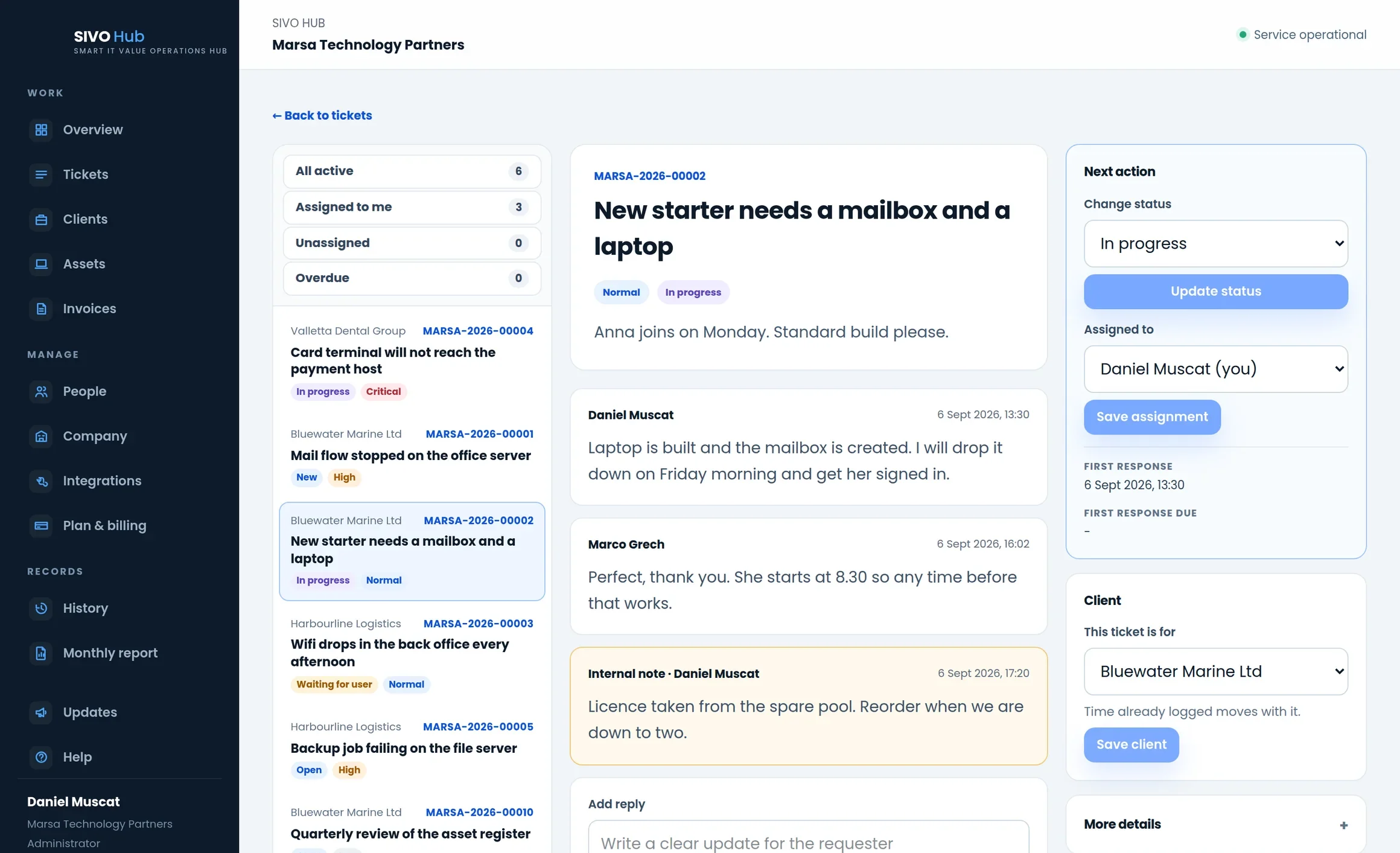Viewport: 1400px width, 853px height.
Task: Click the Clients briefcase icon
Action: 41,219
